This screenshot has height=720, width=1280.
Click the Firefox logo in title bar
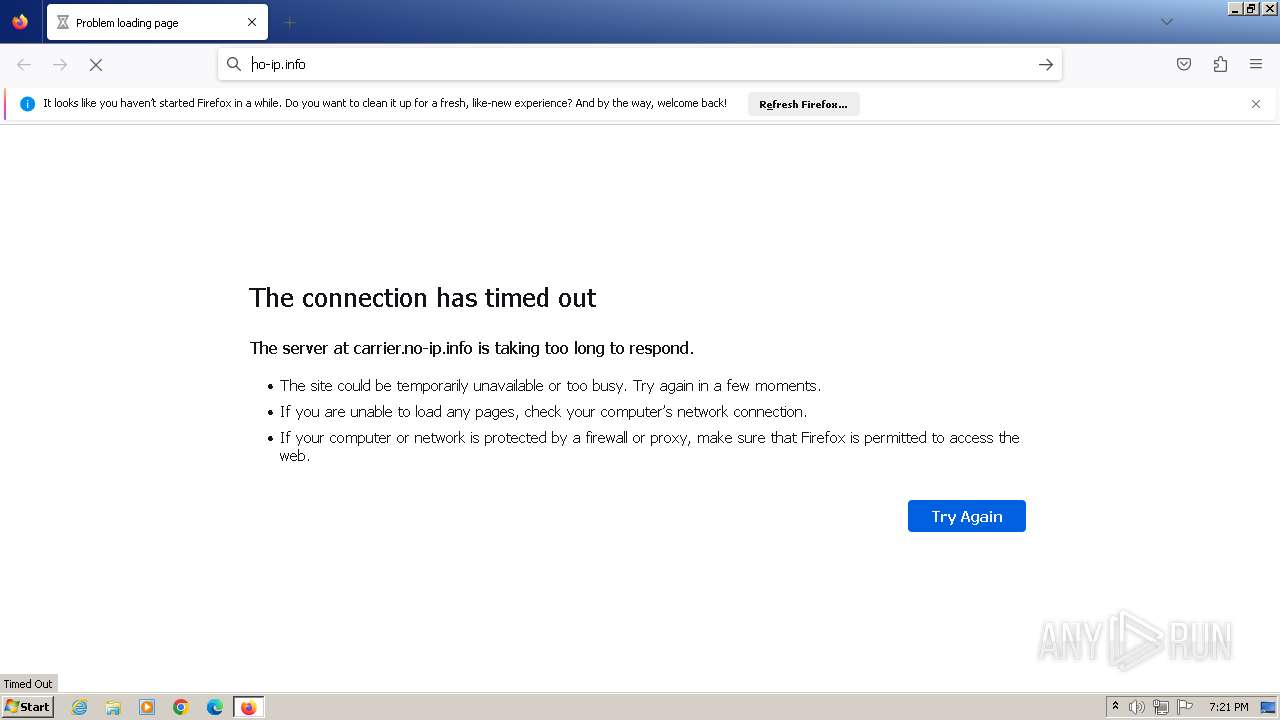(x=20, y=22)
